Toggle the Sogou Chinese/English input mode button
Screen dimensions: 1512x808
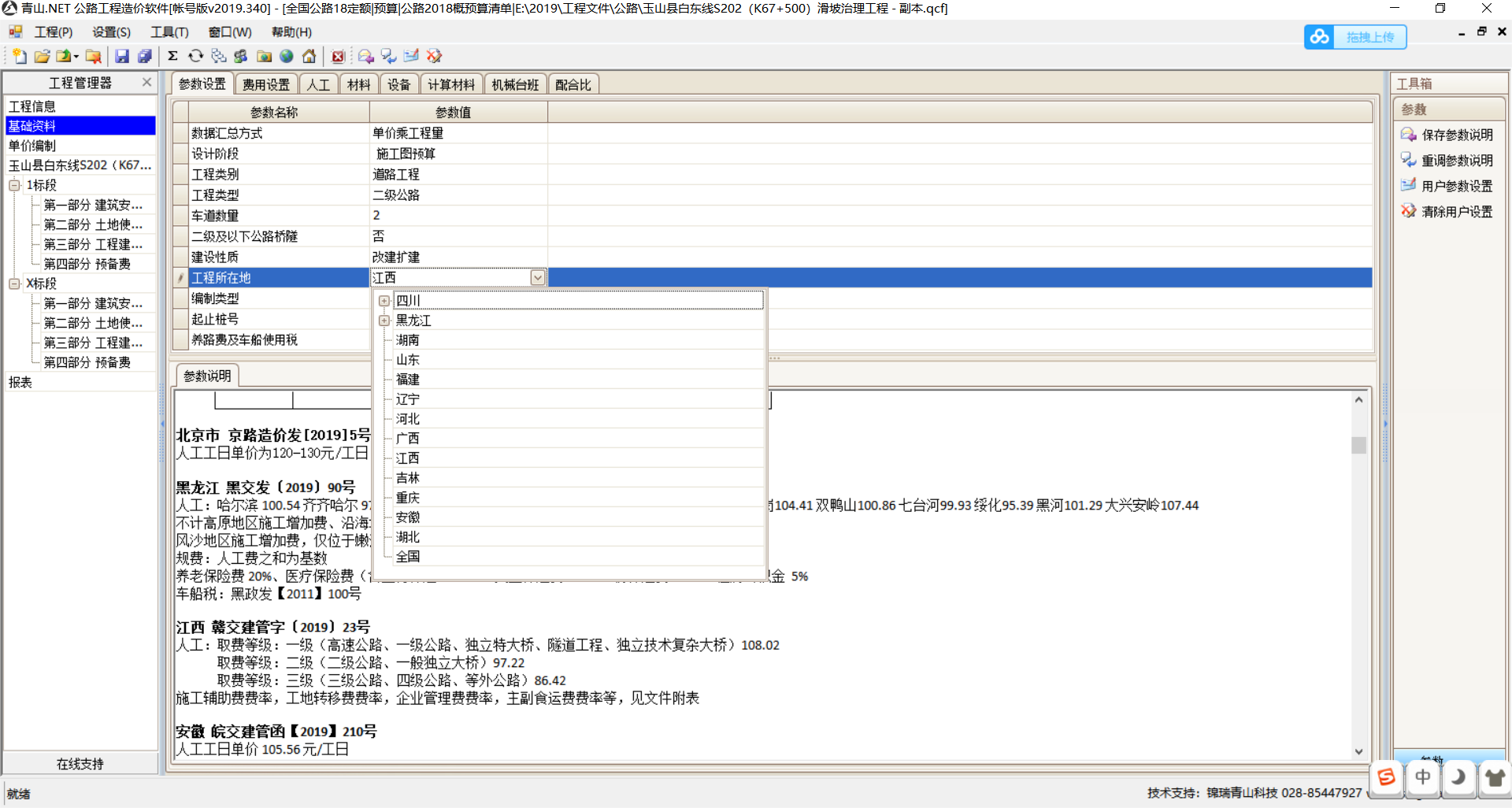click(1422, 776)
